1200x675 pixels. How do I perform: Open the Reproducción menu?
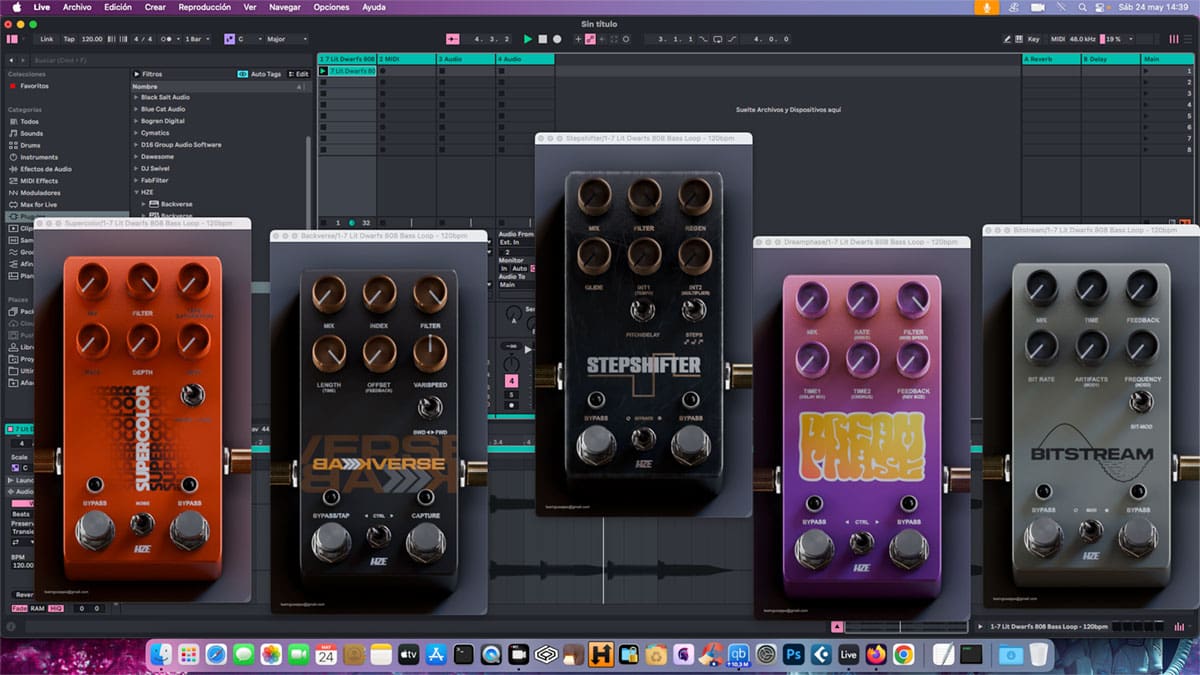coord(205,7)
